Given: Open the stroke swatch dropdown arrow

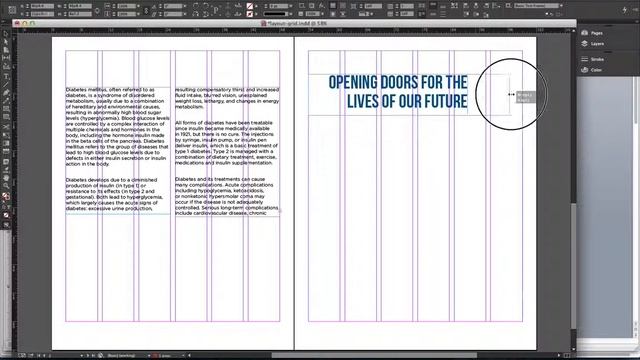Looking at the screenshot, I should tap(256, 14).
